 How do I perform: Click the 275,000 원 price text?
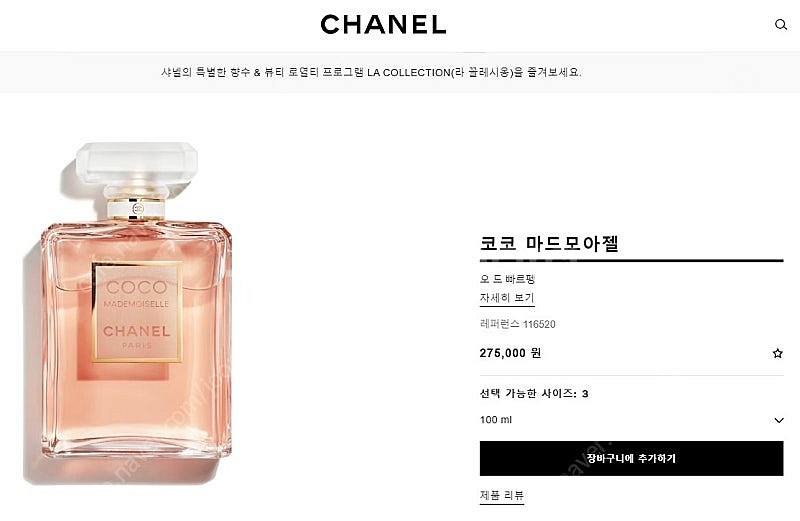point(510,353)
